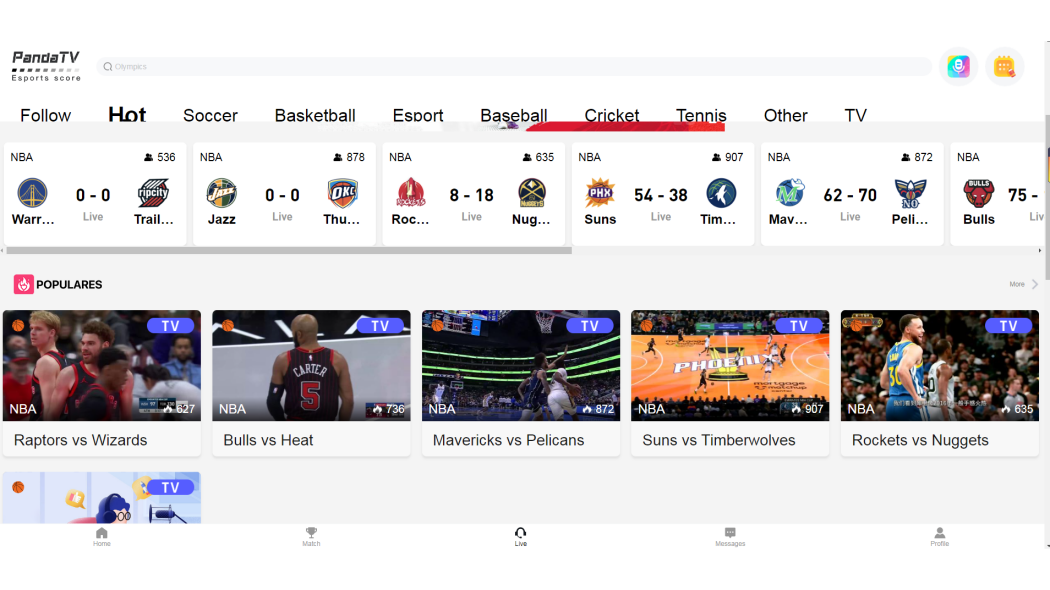Click the Warriors team logo
The width and height of the screenshot is (1050, 590).
(x=32, y=194)
